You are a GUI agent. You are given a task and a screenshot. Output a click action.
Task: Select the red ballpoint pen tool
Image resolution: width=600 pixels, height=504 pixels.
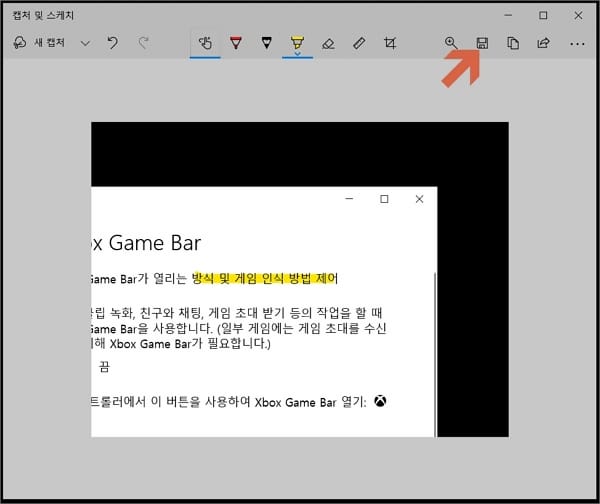236,43
